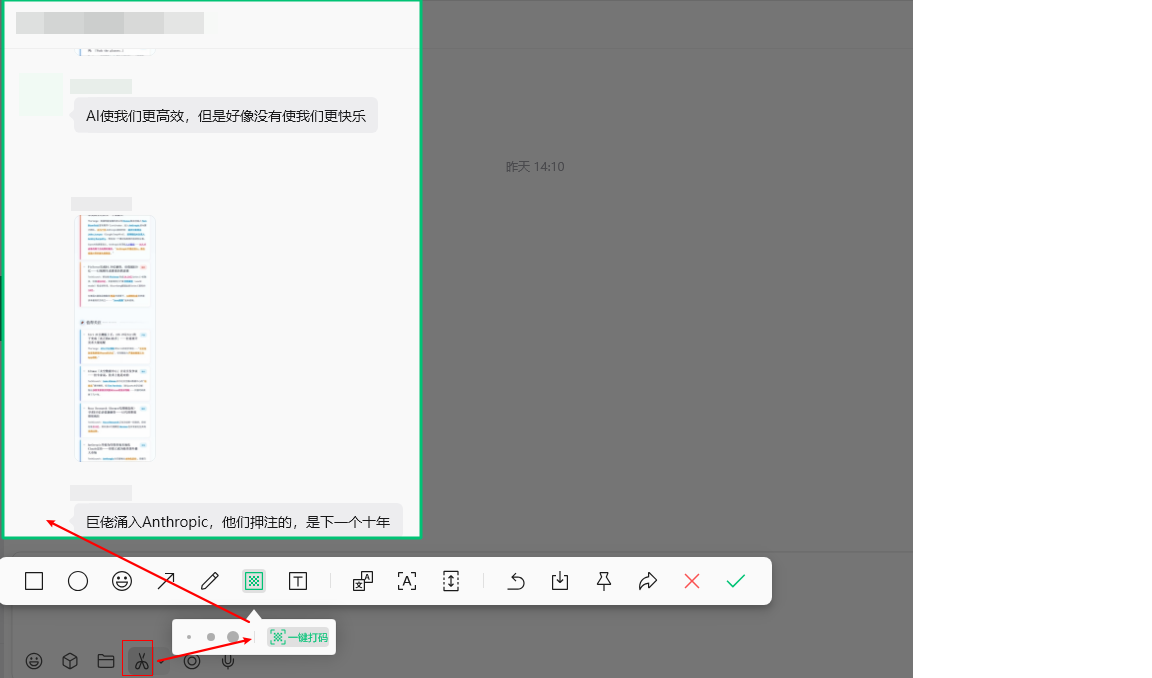This screenshot has width=1152, height=678.
Task: Click the microphone voice input icon
Action: pyautogui.click(x=228, y=661)
